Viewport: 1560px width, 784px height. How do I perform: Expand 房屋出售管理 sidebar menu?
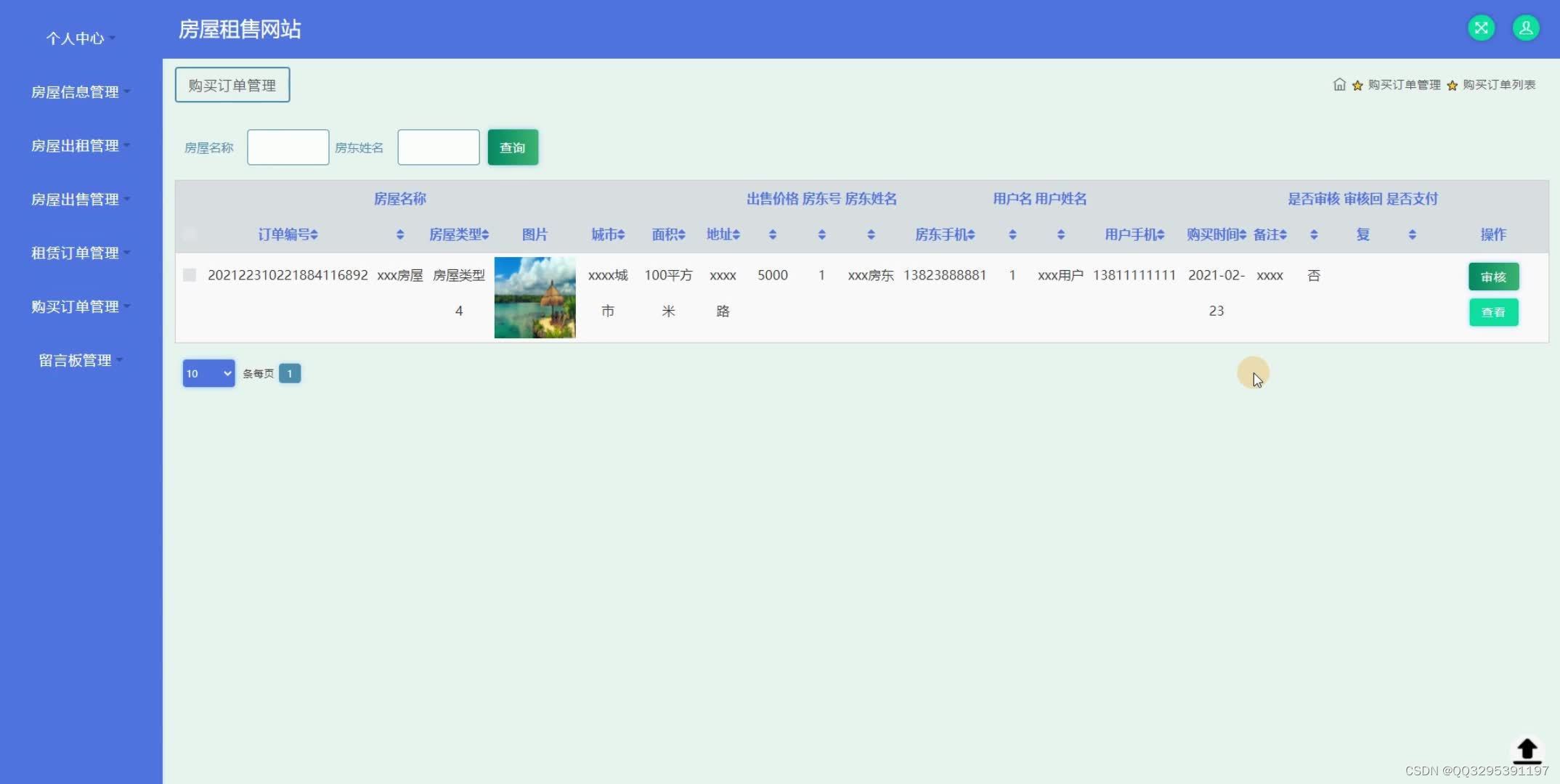(80, 199)
